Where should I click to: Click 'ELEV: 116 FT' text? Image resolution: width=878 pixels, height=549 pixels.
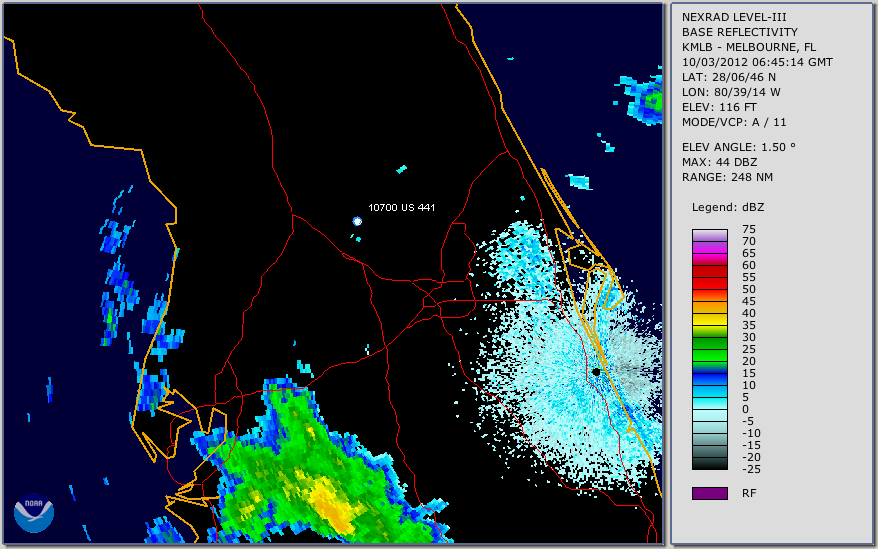(x=719, y=107)
